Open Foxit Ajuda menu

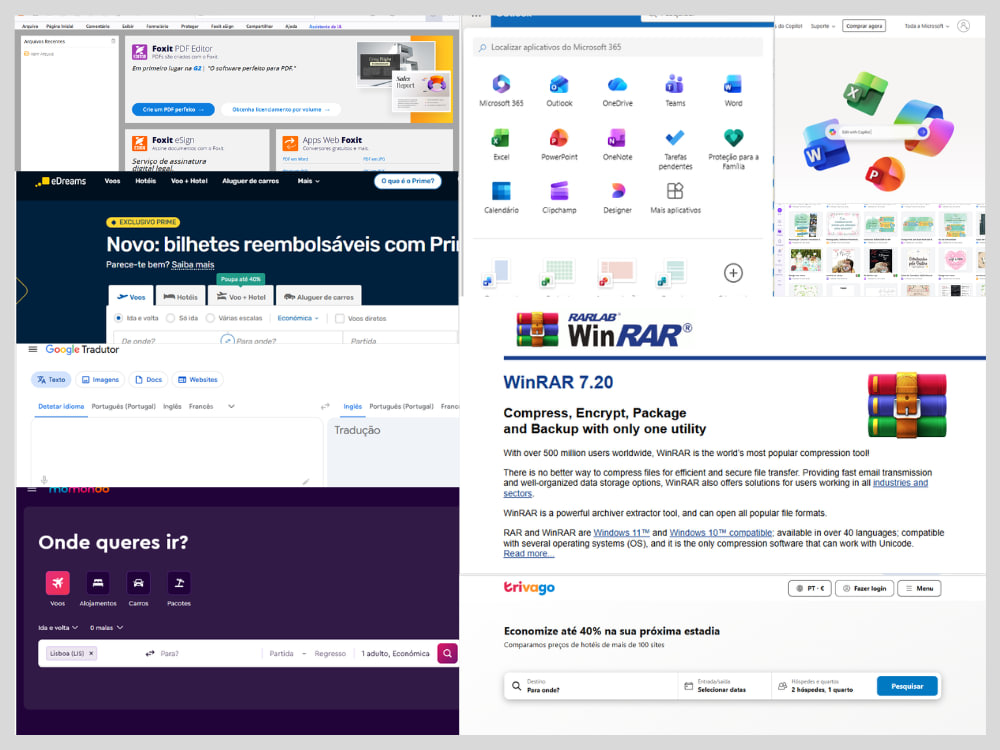click(291, 26)
